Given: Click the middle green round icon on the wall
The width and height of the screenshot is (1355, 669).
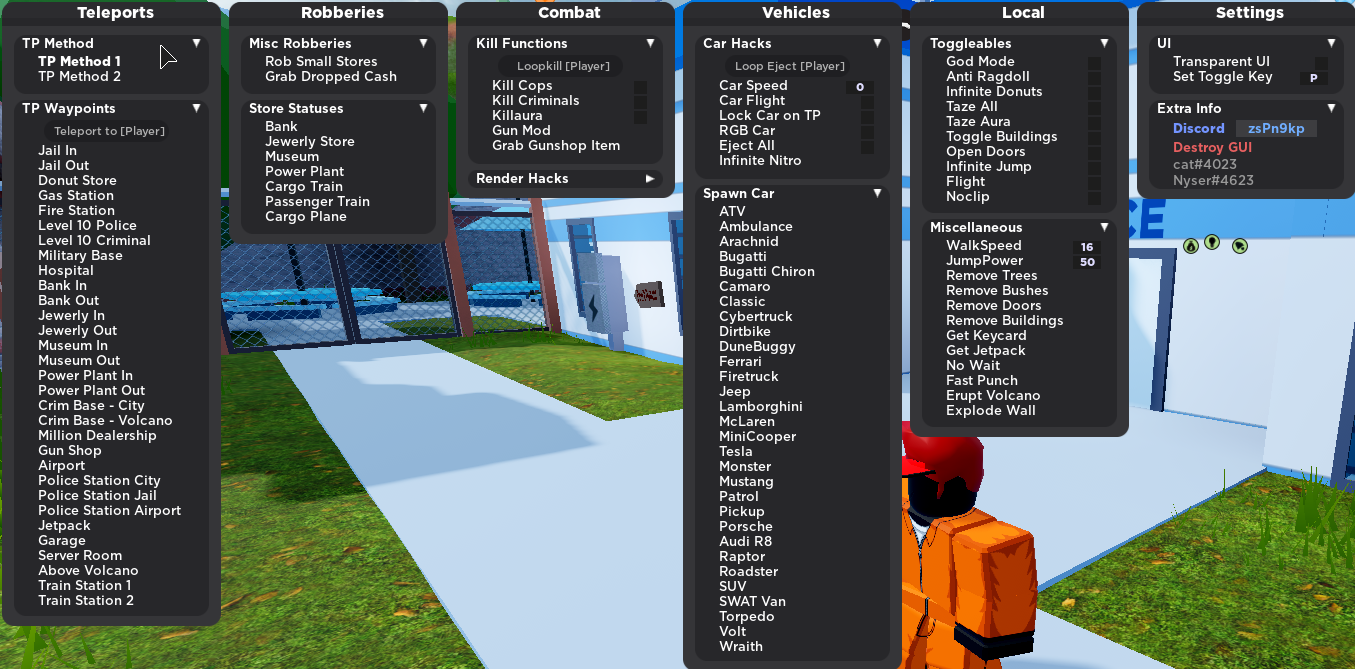Looking at the screenshot, I should [x=1212, y=242].
